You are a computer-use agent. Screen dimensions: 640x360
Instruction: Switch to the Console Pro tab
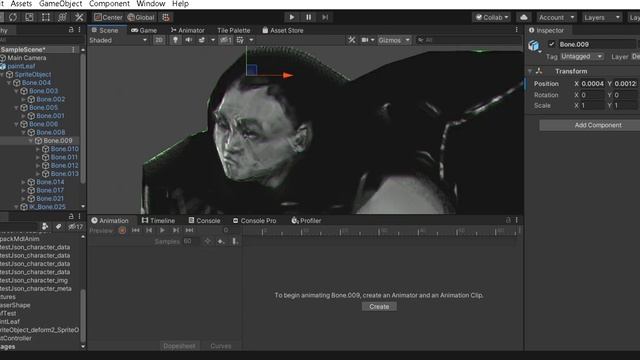[254, 220]
